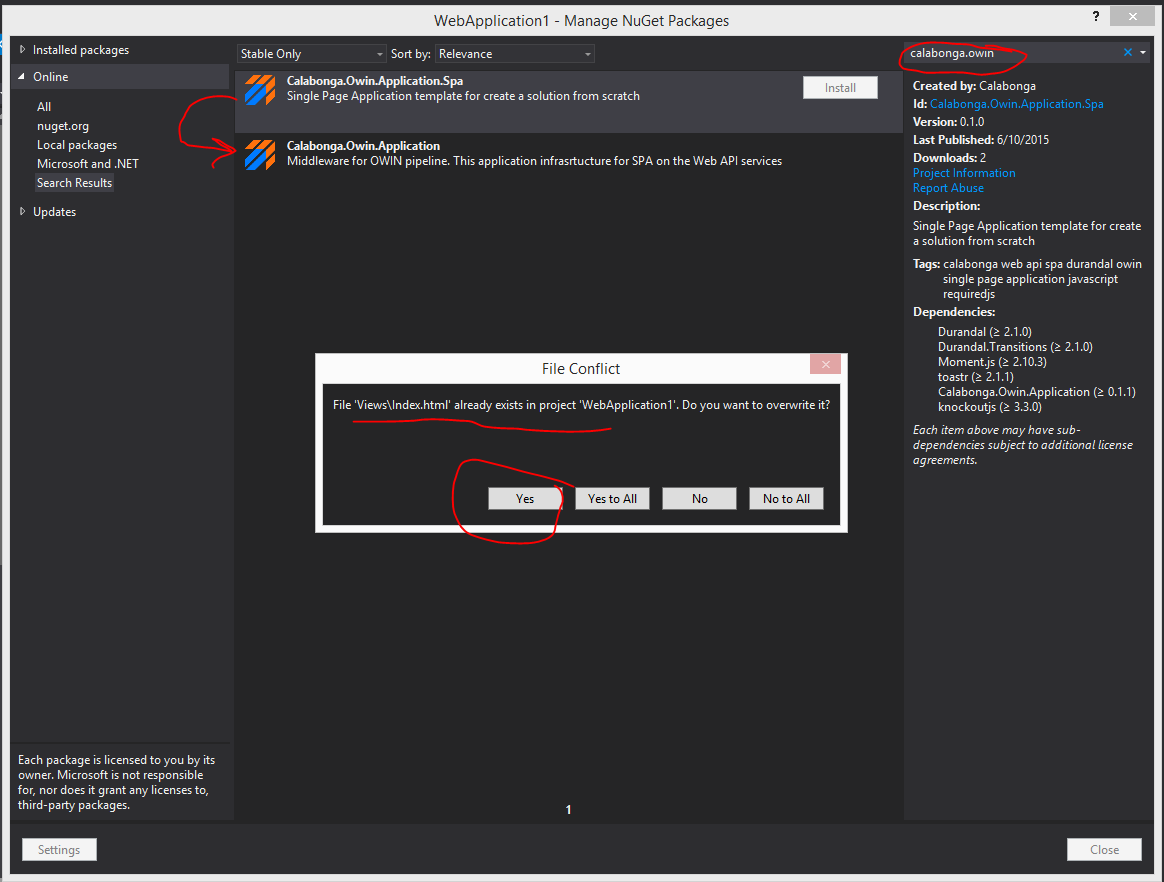Image resolution: width=1164 pixels, height=882 pixels.
Task: Open the Sort by Relevance dropdown
Action: pyautogui.click(x=514, y=53)
